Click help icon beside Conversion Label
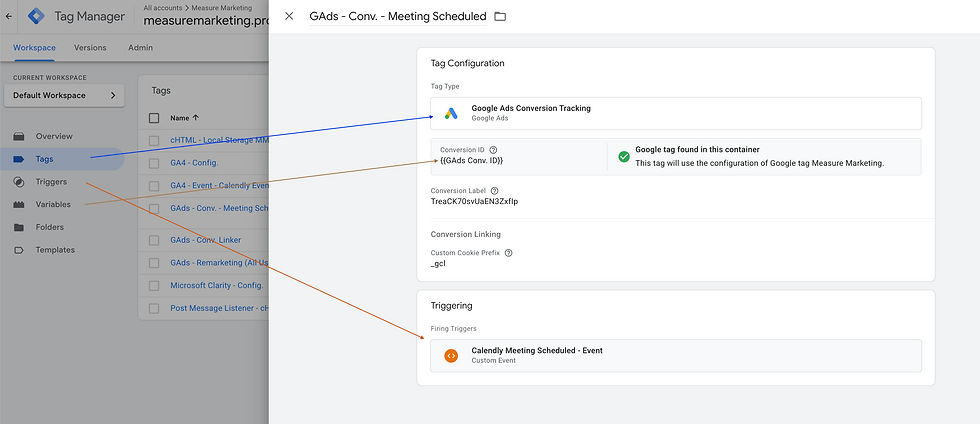This screenshot has height=424, width=980. click(x=494, y=191)
